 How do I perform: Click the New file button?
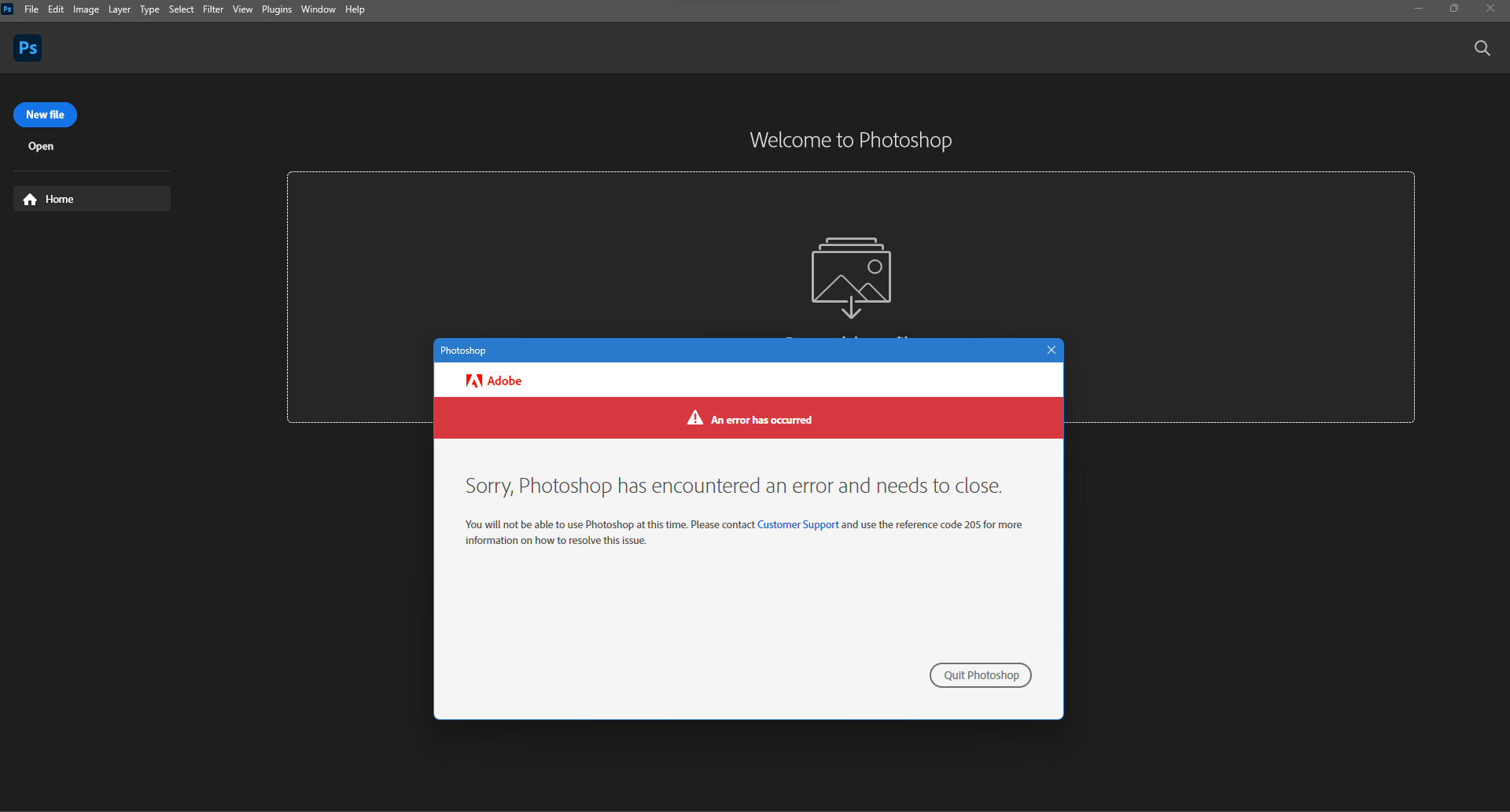(x=45, y=115)
